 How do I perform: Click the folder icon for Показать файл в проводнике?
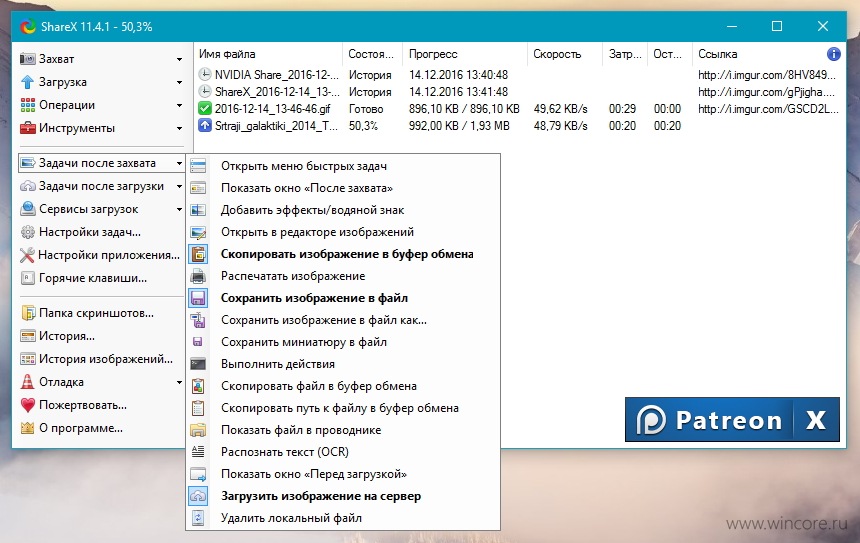tap(198, 429)
